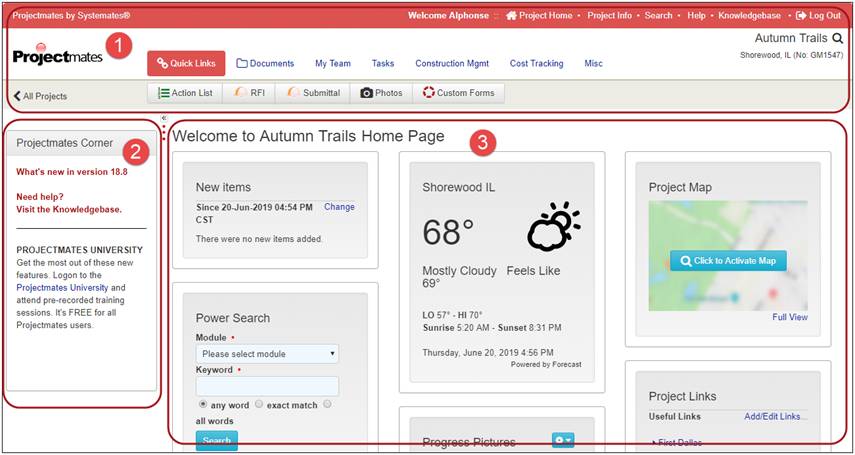The image size is (855, 455).
Task: Open the Progress Pictures settings dropdown
Action: click(x=563, y=440)
